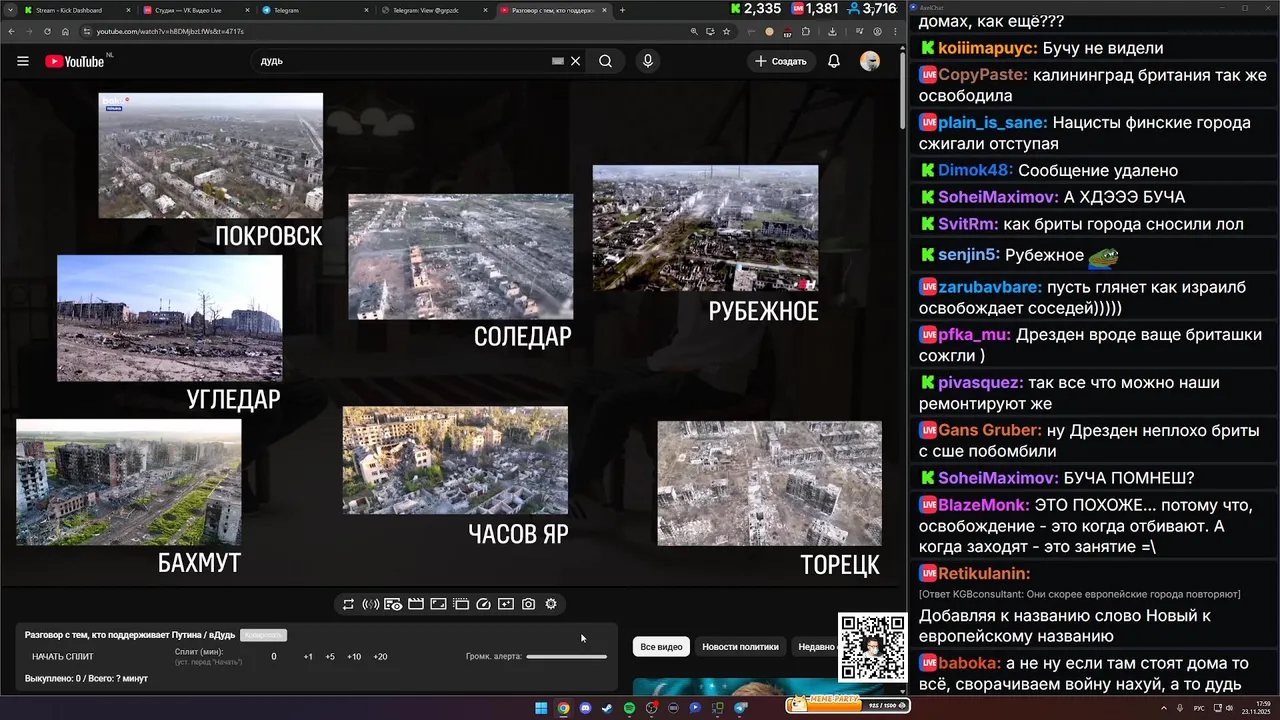Add +20 minutes to split
This screenshot has width=1280, height=720.
pos(380,657)
